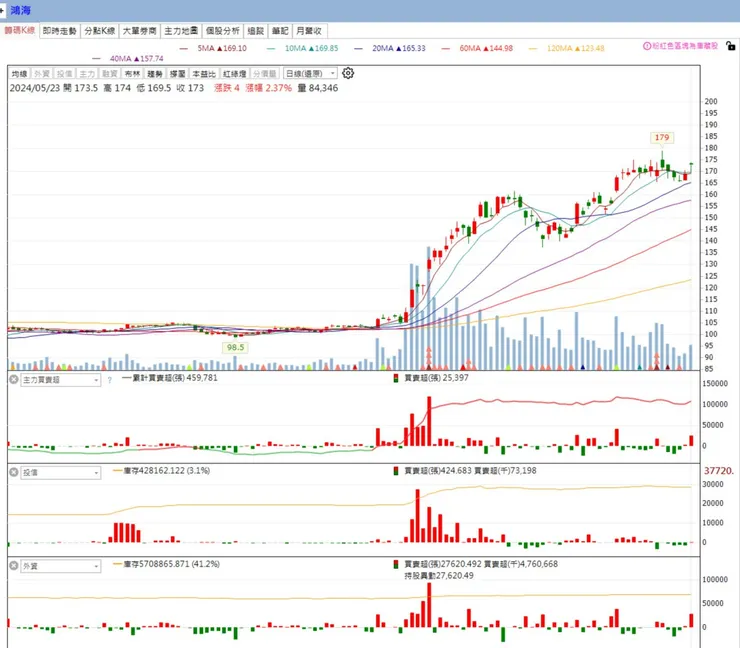Screen dimensions: 740x648
Task: Click the 10MA legend entry
Action: 303,48
